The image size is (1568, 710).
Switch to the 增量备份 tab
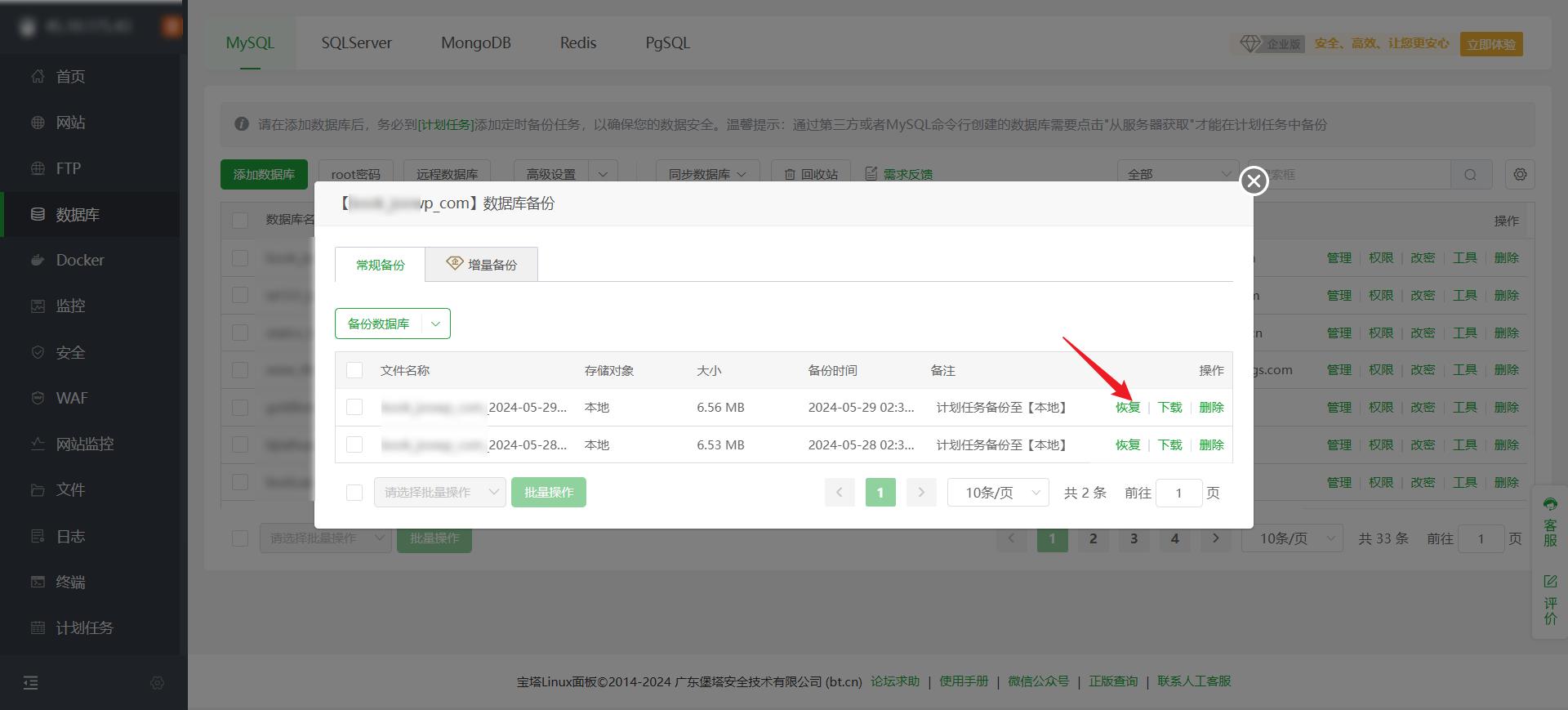[481, 265]
